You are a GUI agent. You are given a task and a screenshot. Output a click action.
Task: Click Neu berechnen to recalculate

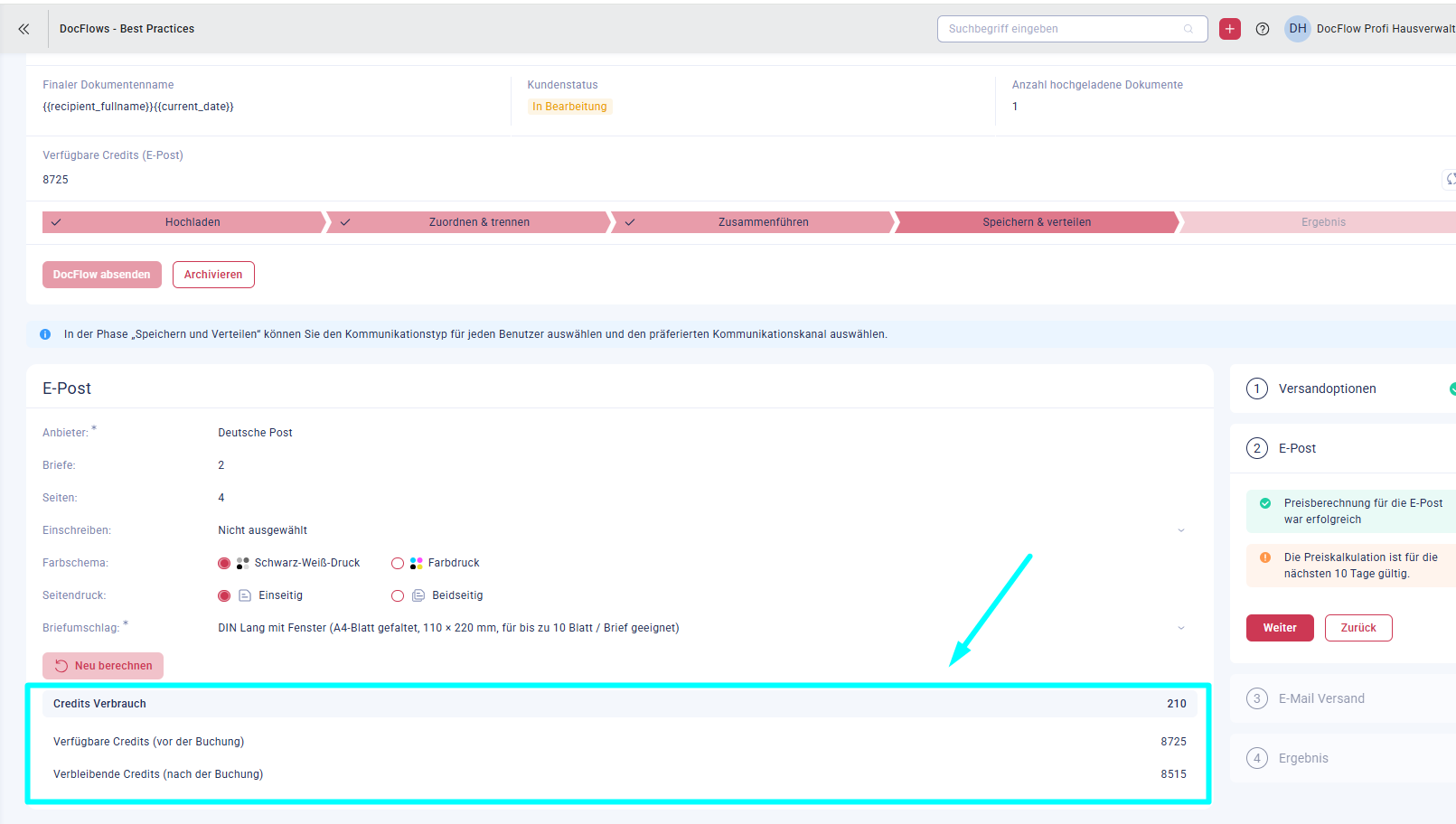[x=103, y=666]
